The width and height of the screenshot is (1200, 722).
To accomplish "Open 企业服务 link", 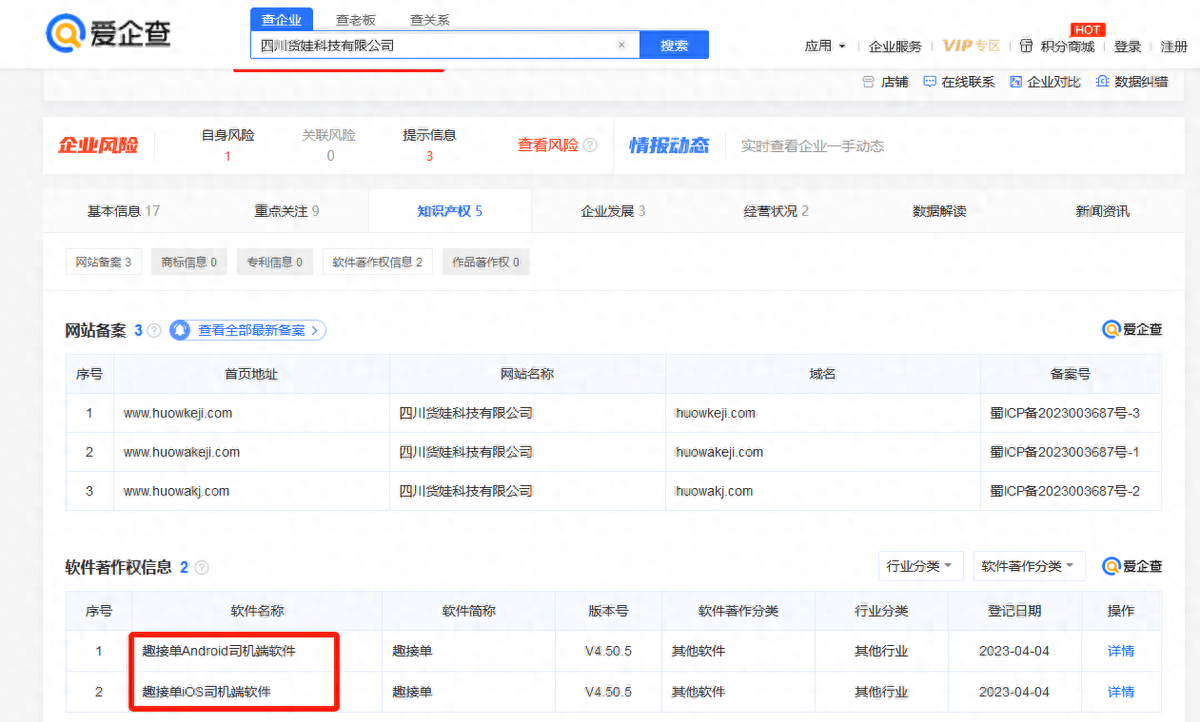I will (x=895, y=46).
